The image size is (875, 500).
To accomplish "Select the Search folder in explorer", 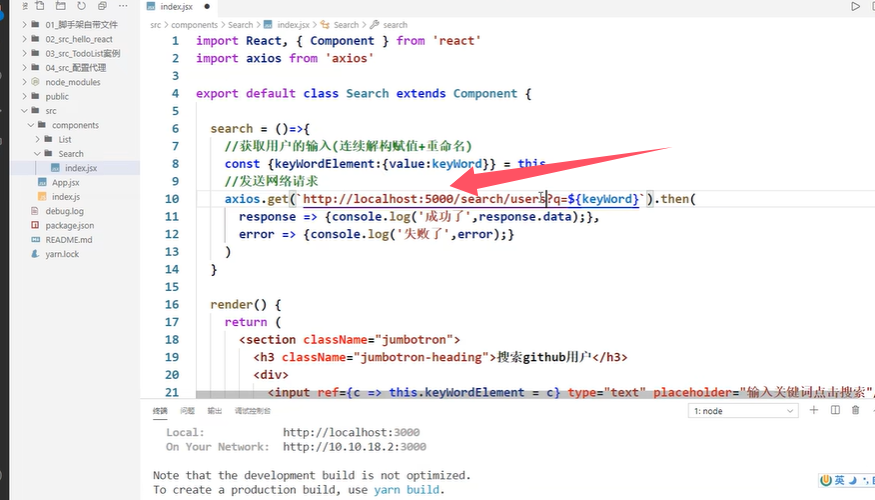I will pos(71,153).
